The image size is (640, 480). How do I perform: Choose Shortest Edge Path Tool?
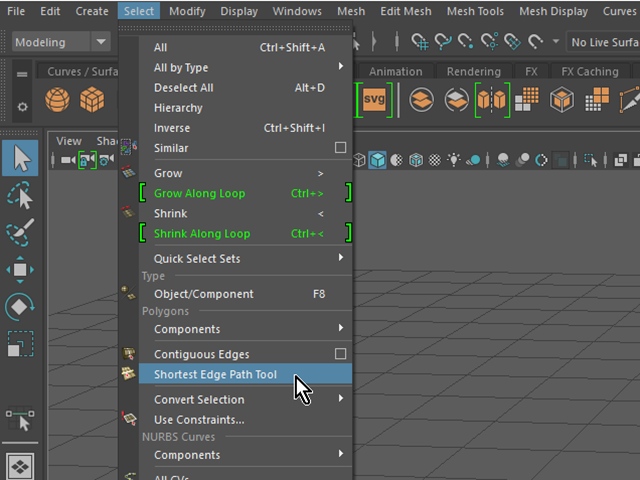(245, 374)
